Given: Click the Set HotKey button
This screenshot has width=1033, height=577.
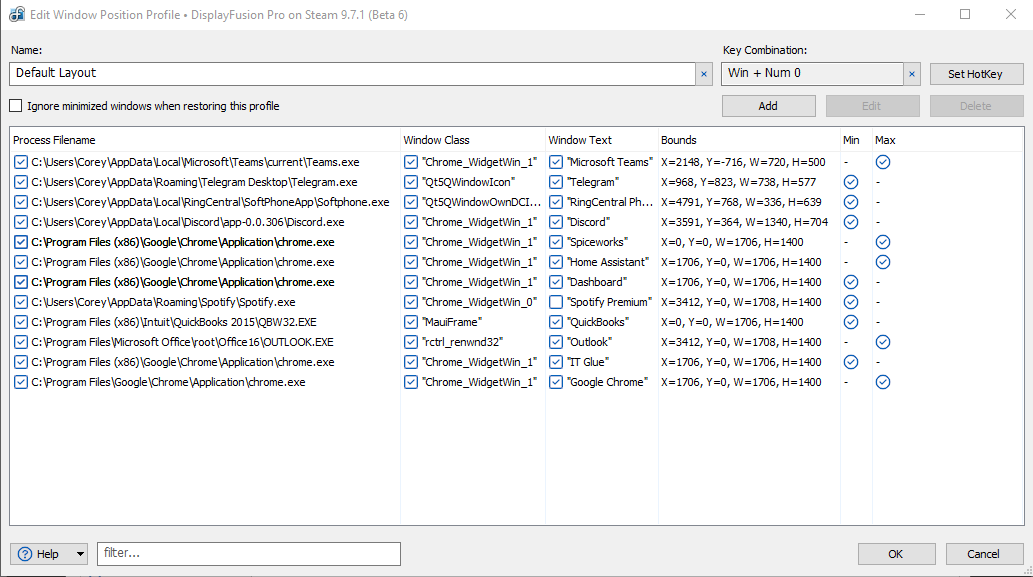Looking at the screenshot, I should point(976,74).
